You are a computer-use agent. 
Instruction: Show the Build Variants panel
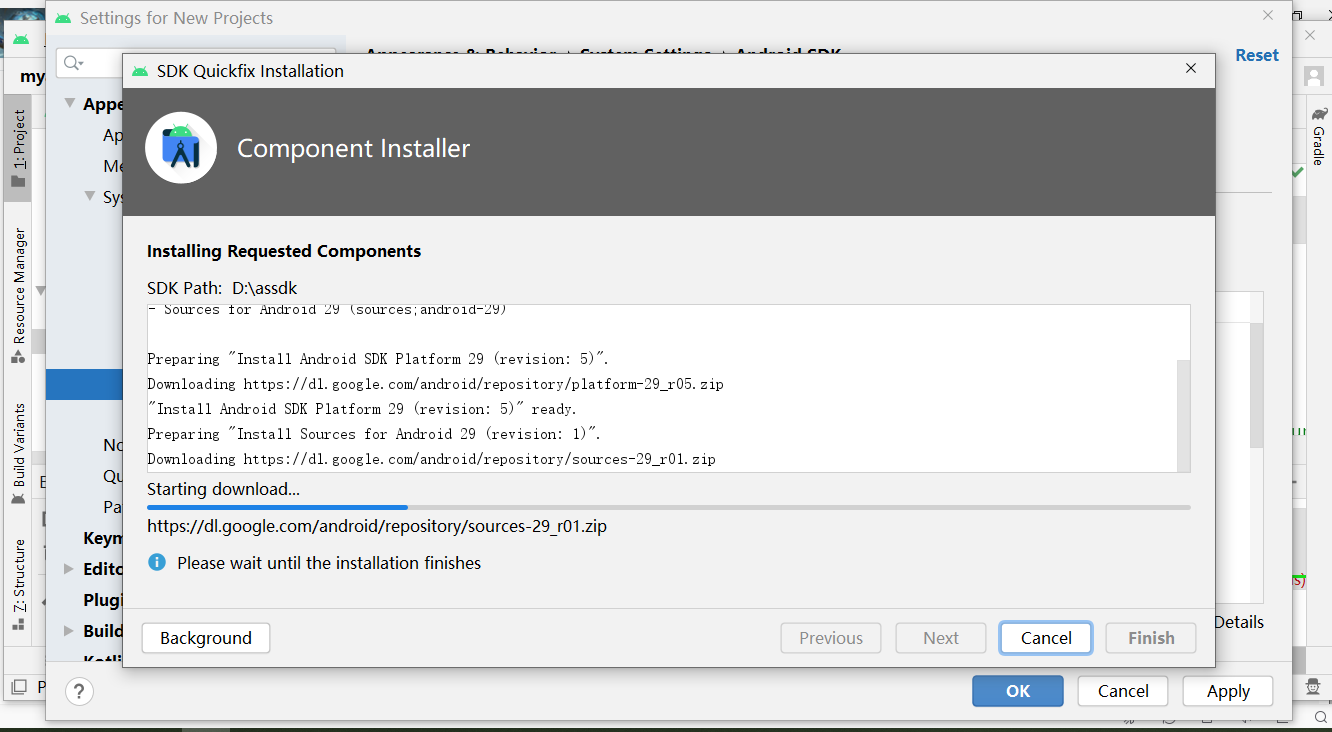(x=18, y=453)
